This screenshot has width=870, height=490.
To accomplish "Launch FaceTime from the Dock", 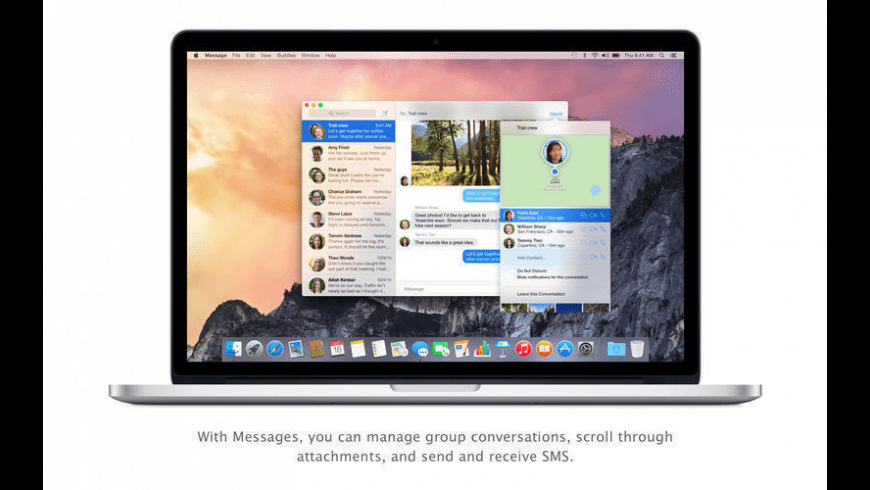I will click(441, 348).
